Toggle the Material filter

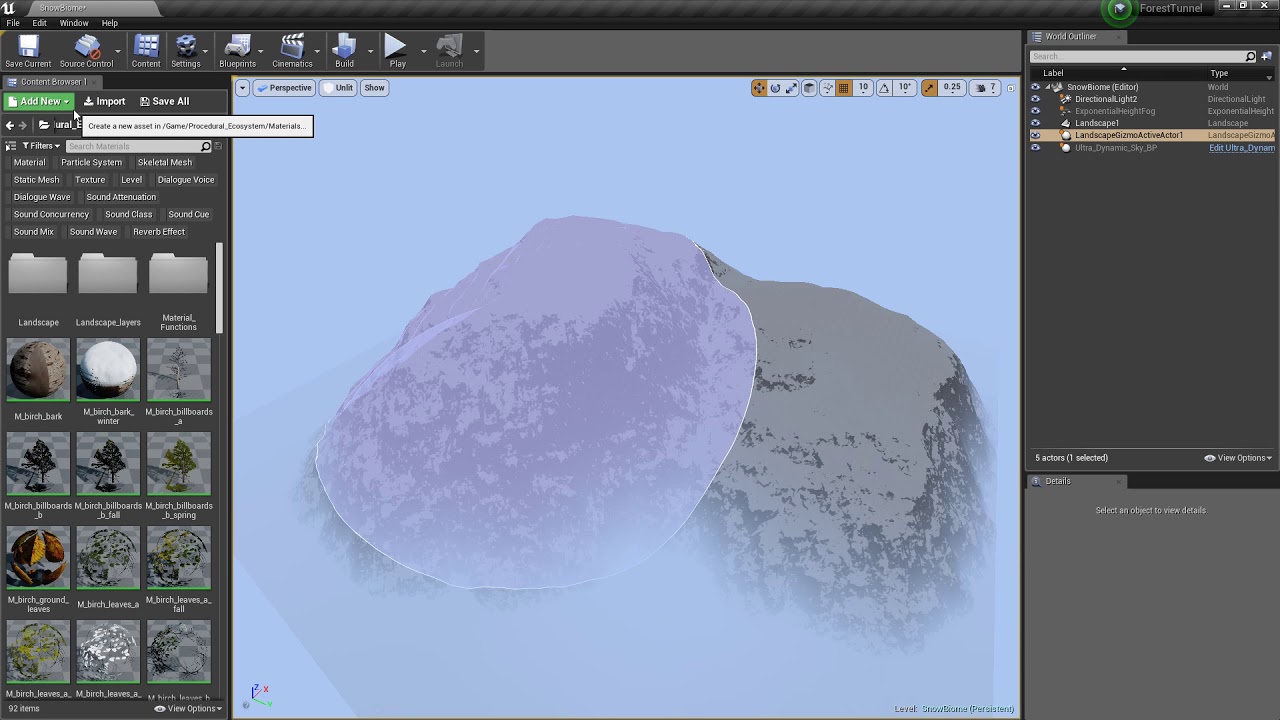[29, 162]
